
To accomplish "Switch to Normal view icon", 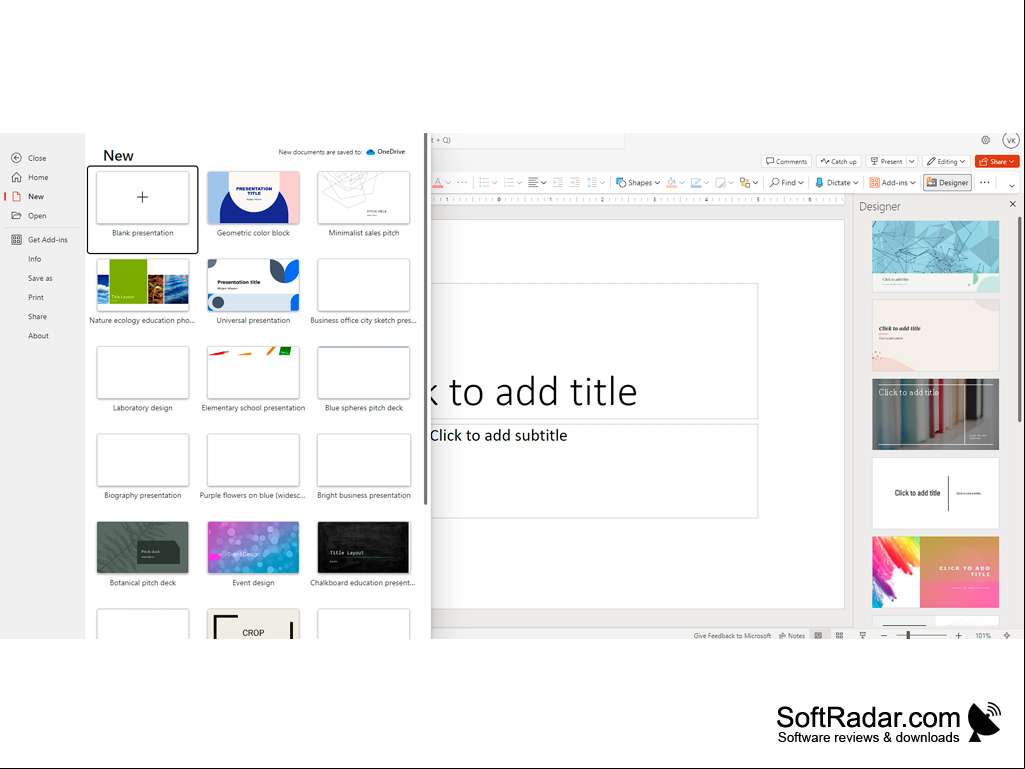I will 818,636.
